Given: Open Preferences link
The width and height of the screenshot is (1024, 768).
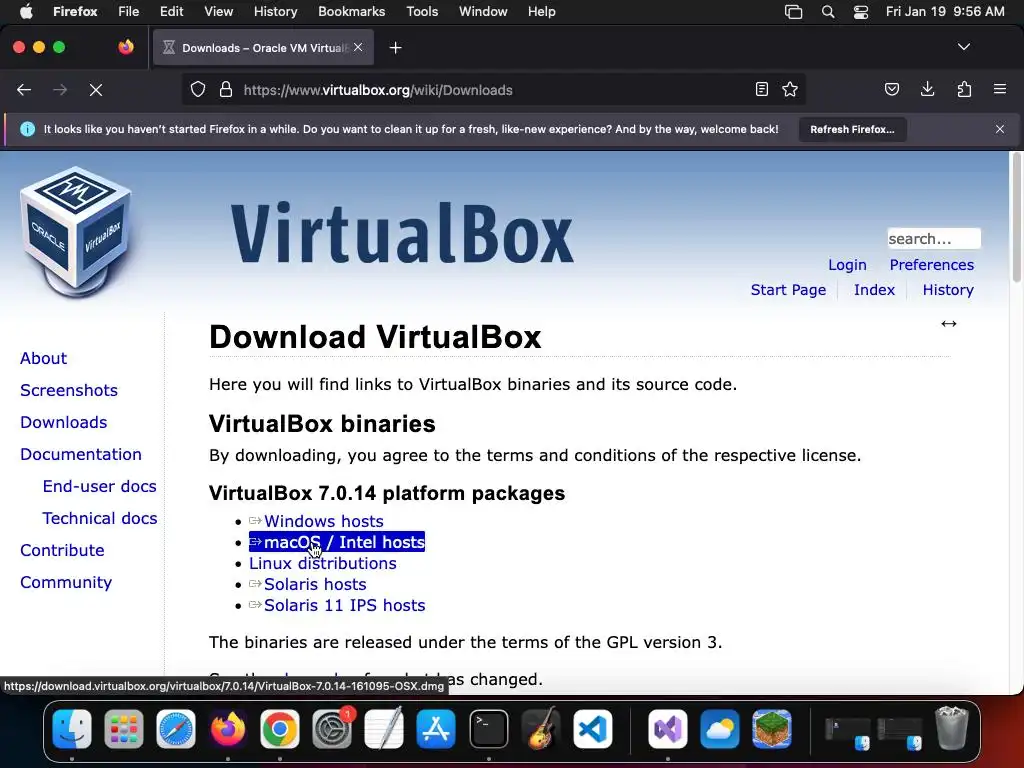Looking at the screenshot, I should click(x=931, y=264).
